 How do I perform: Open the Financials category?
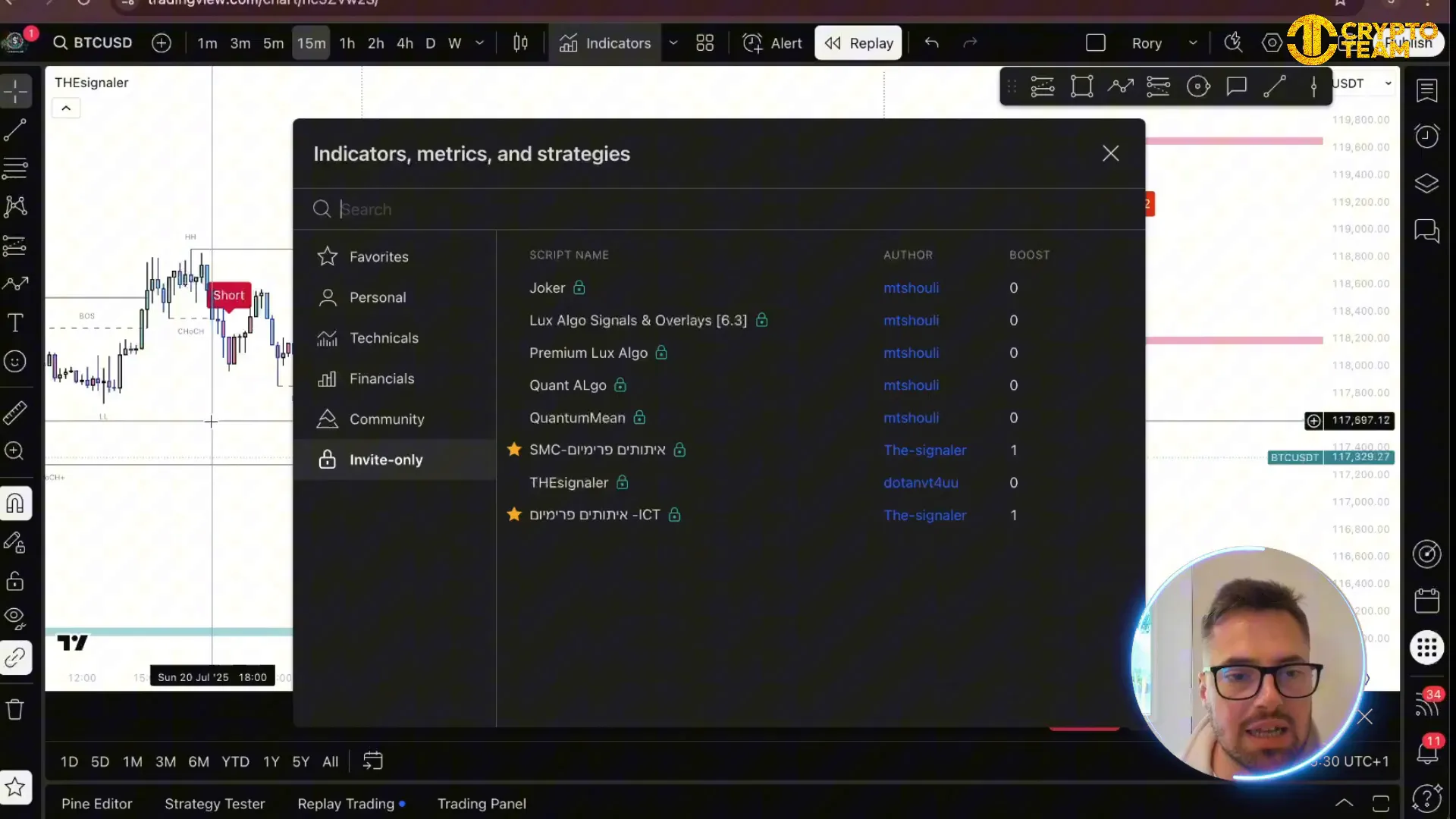pos(394,378)
